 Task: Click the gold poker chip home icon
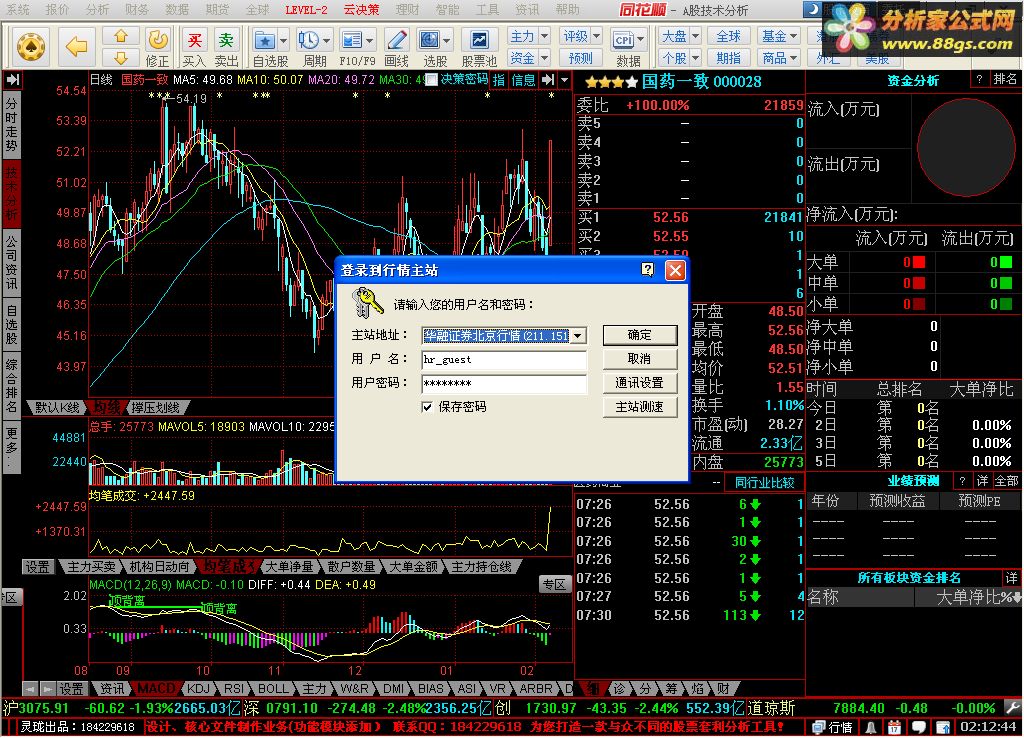point(31,47)
